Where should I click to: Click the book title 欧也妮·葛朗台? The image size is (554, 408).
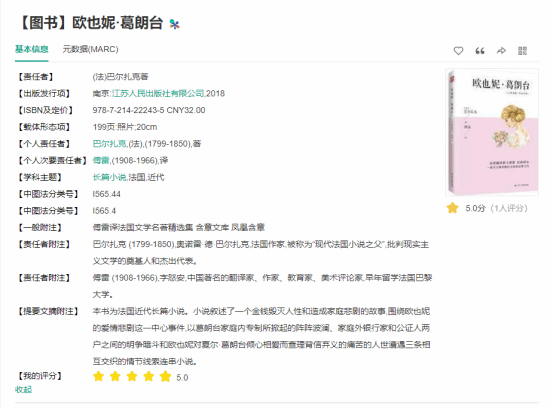pyautogui.click(x=117, y=23)
